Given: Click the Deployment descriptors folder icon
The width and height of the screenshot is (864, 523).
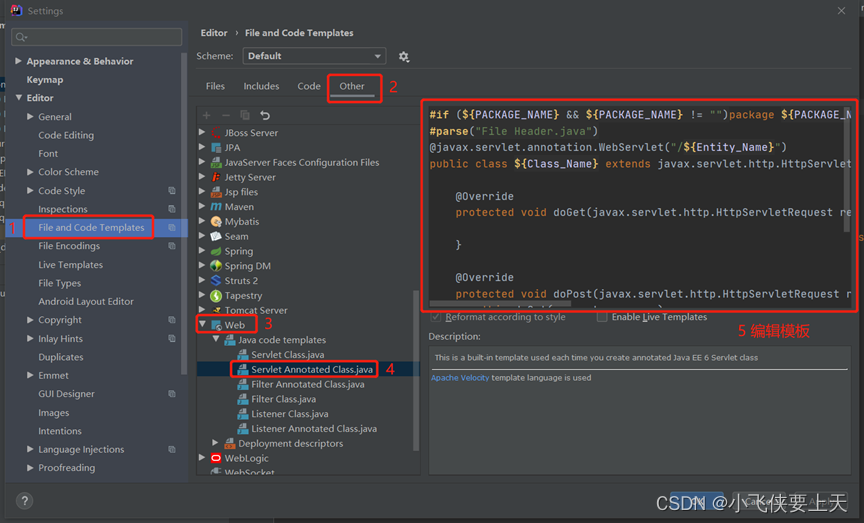Looking at the screenshot, I should (x=230, y=443).
